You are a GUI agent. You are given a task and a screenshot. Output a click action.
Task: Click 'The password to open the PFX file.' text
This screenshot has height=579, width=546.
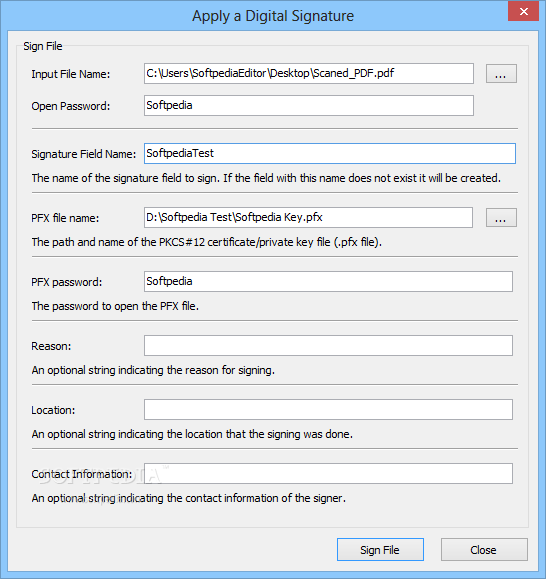click(x=115, y=306)
